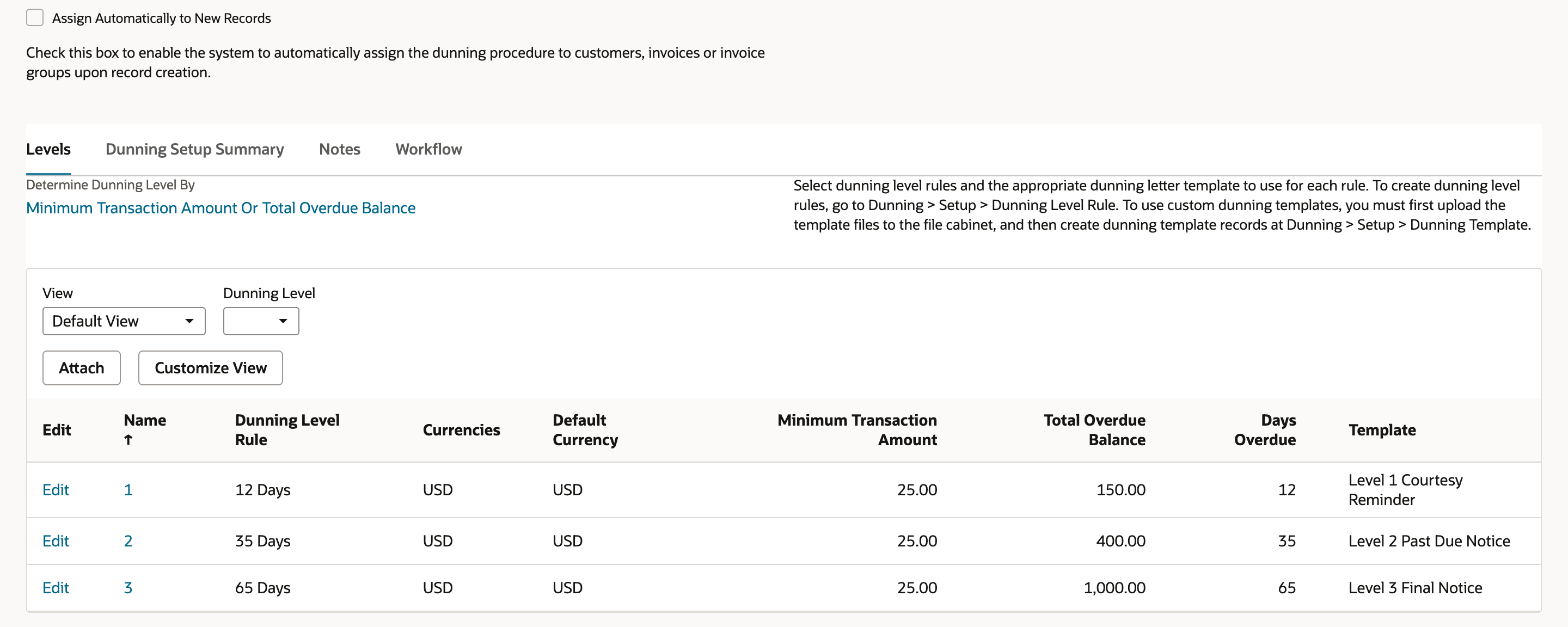Click the Dunning Level Rule column header
Image resolution: width=1568 pixels, height=627 pixels.
pyautogui.click(x=287, y=430)
